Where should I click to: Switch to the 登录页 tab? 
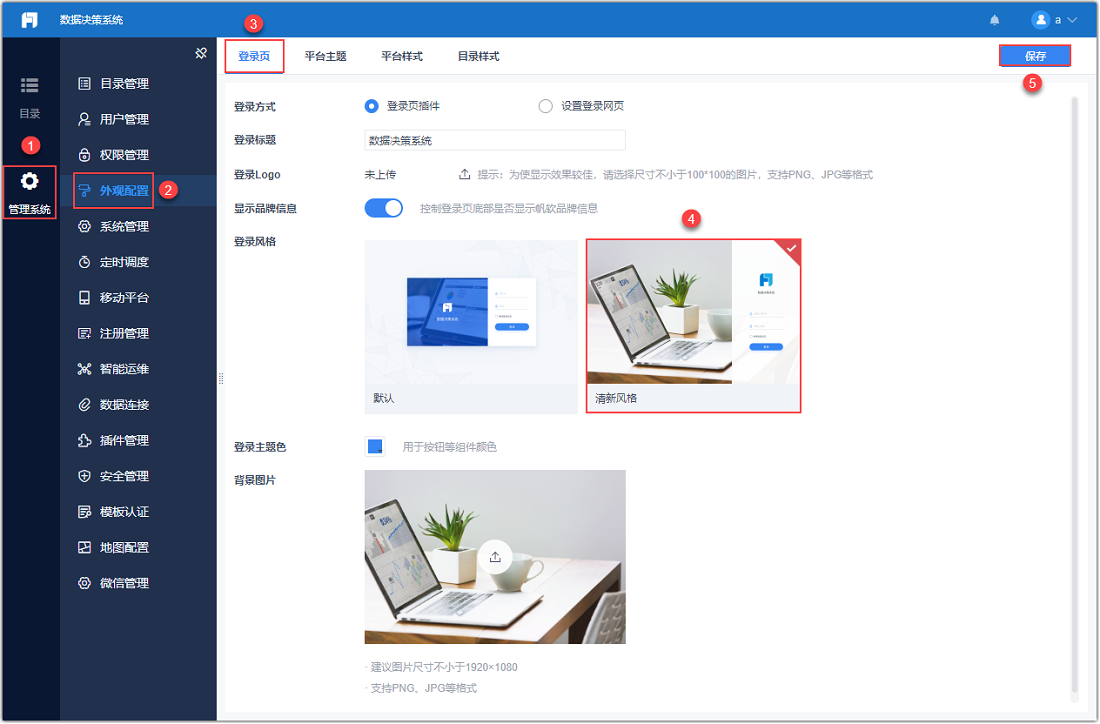pyautogui.click(x=254, y=56)
